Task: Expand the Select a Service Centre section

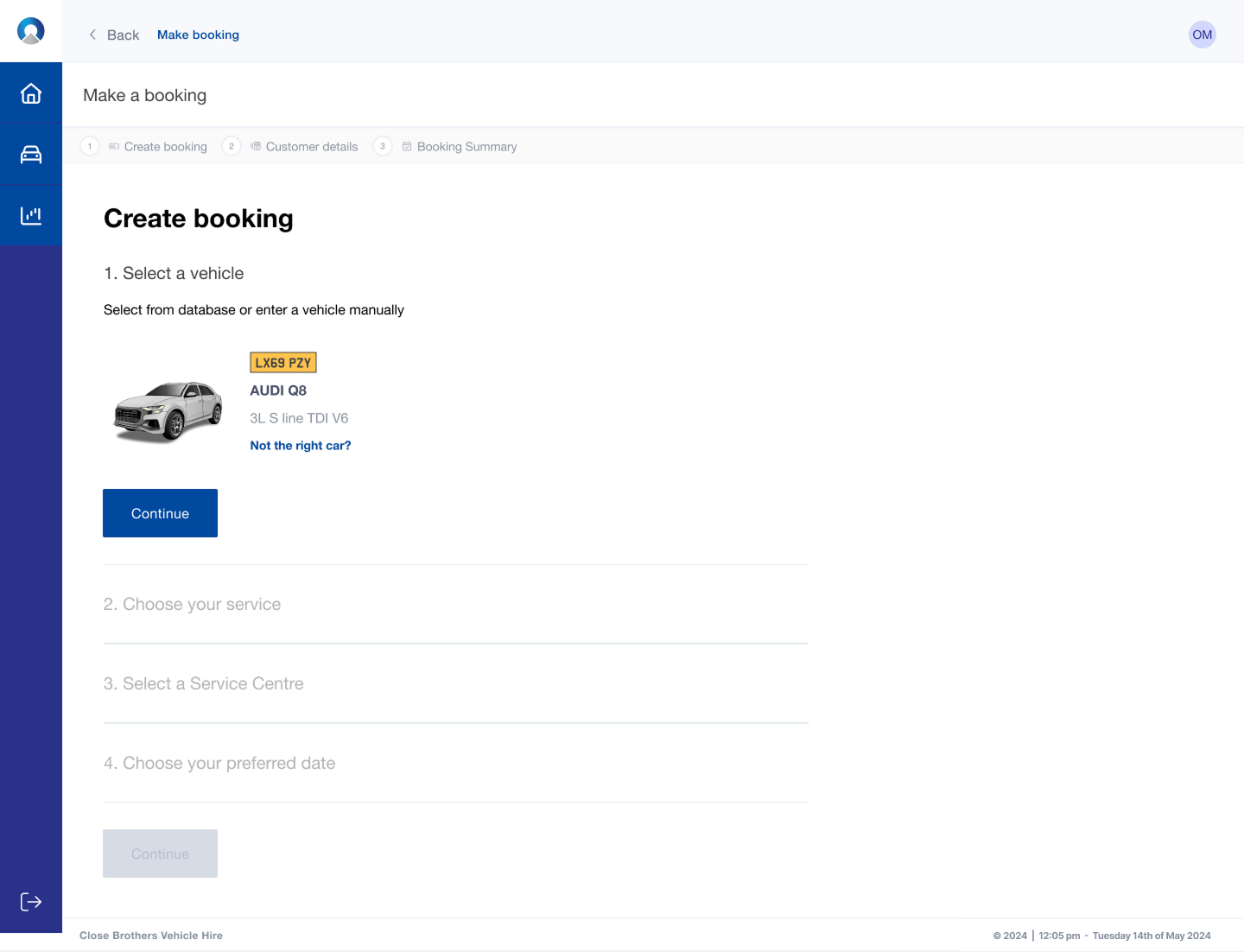Action: coord(203,684)
